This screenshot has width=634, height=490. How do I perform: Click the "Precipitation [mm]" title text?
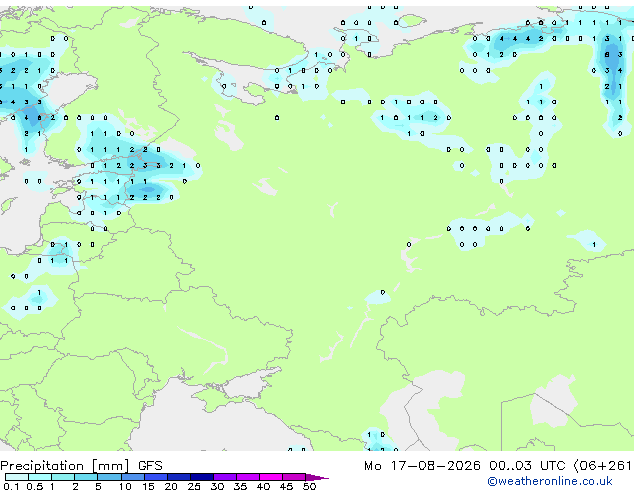pos(65,466)
